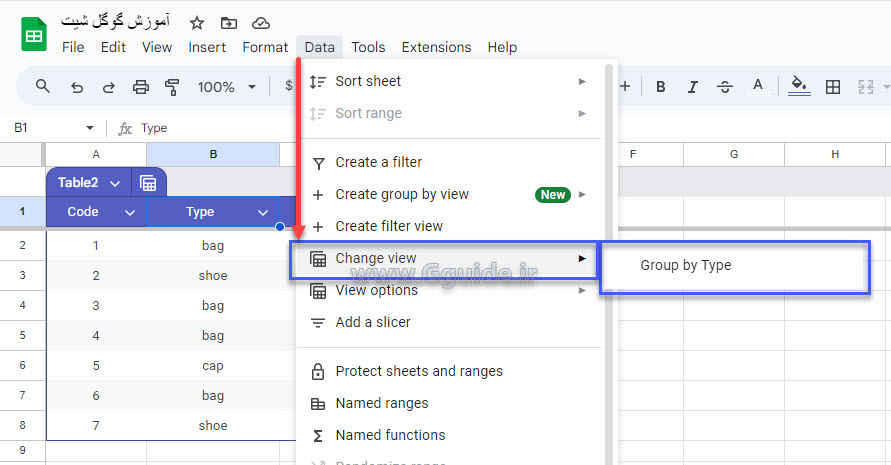Expand Create group by view submenu
The height and width of the screenshot is (465, 891).
click(x=582, y=194)
